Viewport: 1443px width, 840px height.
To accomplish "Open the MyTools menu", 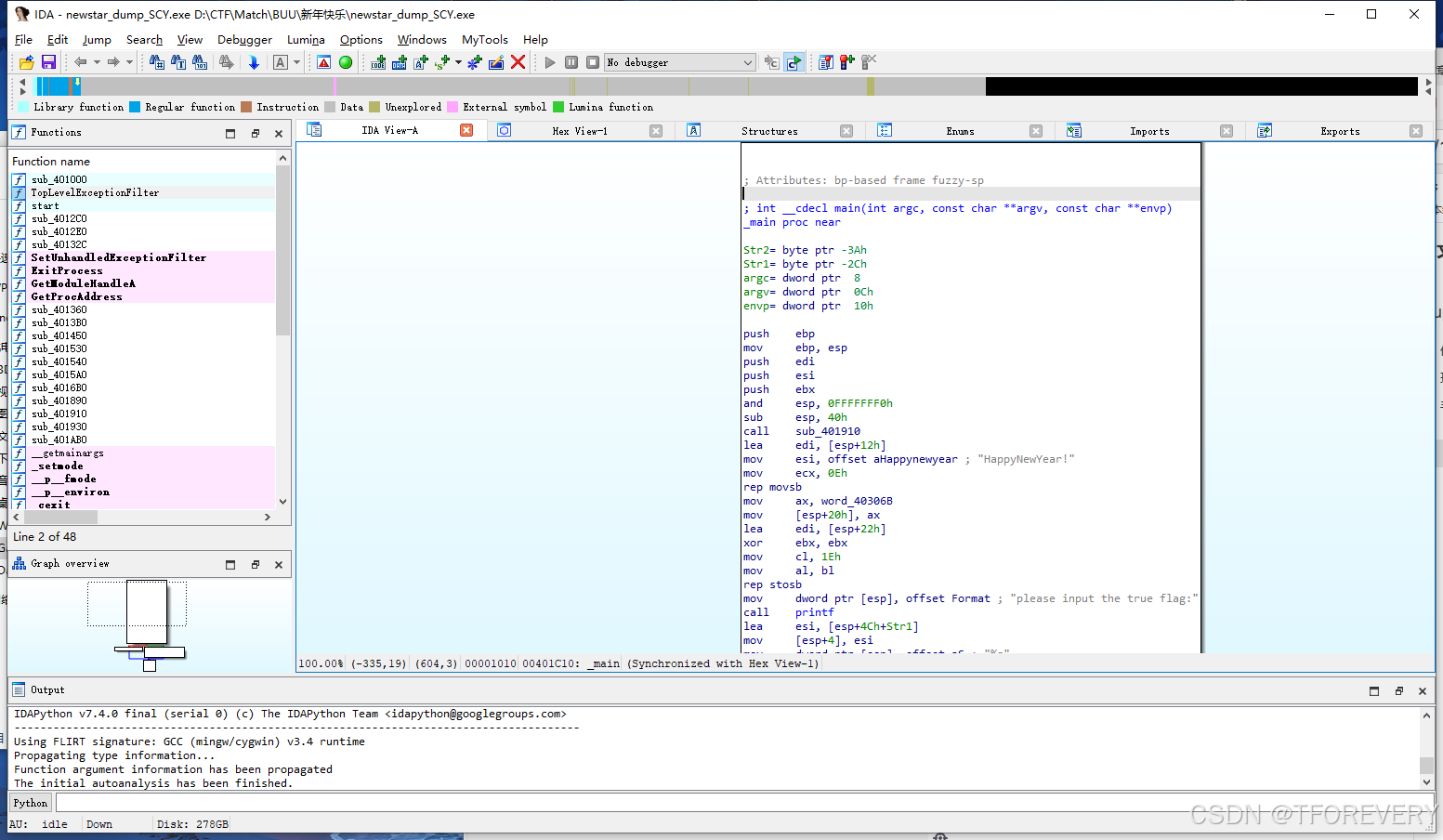I will pyautogui.click(x=485, y=40).
